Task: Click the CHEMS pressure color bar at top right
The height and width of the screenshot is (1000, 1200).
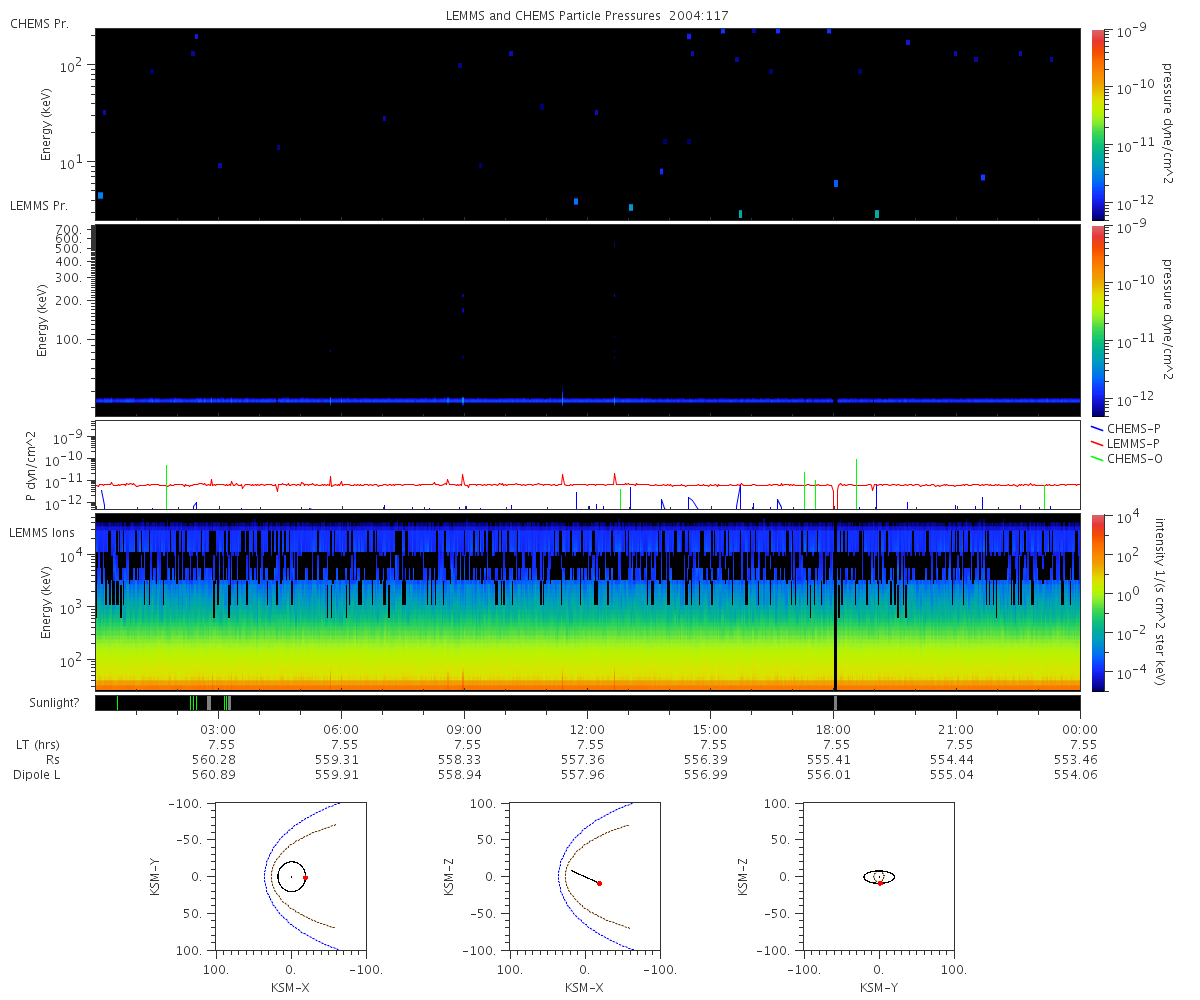Action: coord(1098,123)
